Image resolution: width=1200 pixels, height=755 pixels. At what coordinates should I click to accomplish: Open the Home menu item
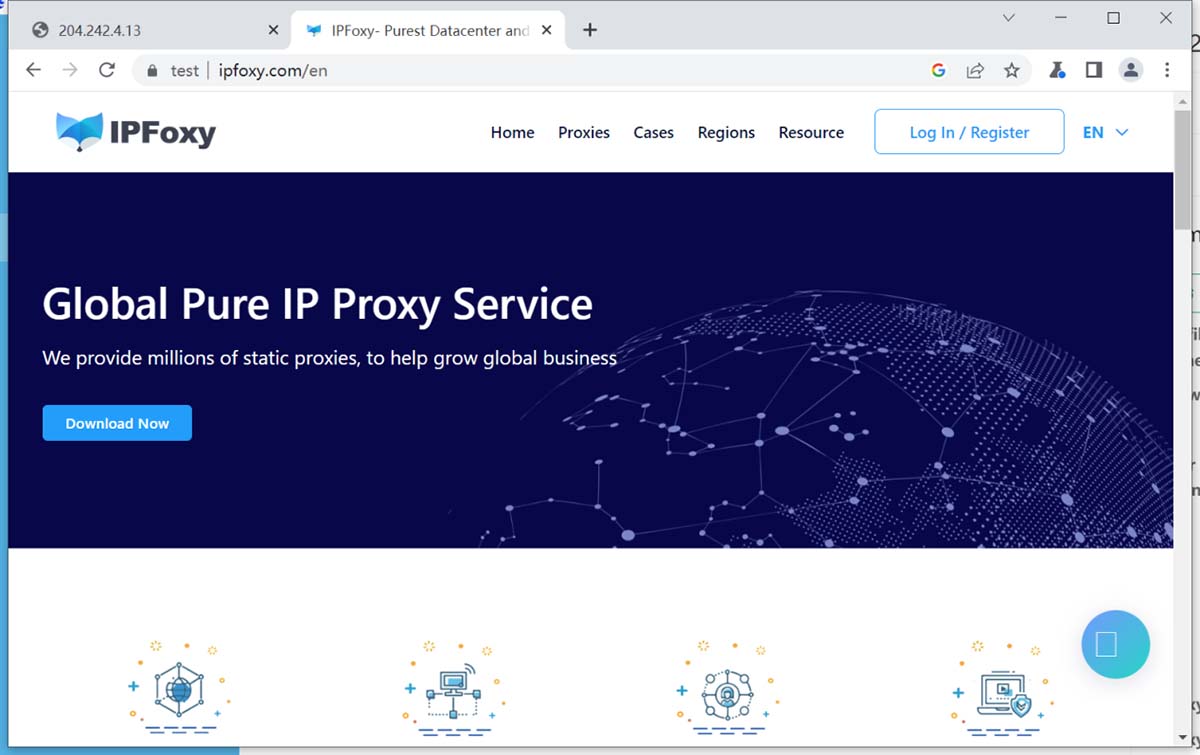tap(512, 132)
